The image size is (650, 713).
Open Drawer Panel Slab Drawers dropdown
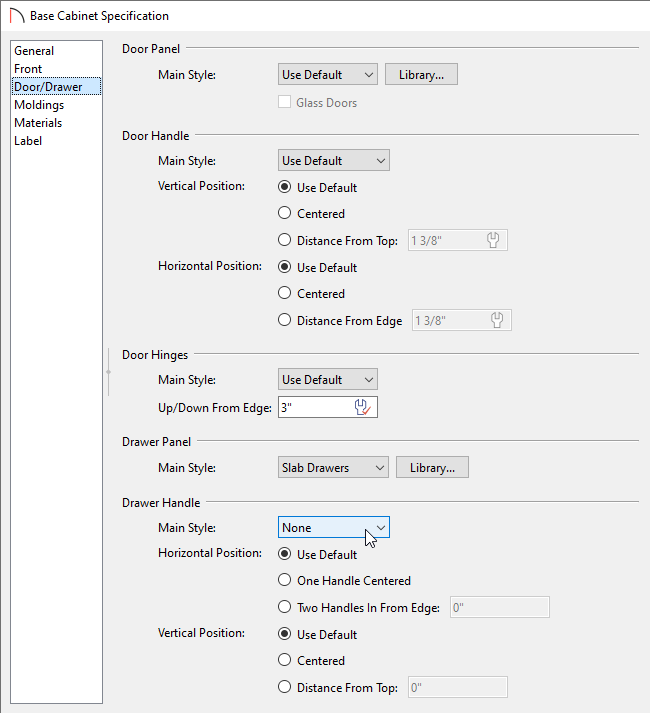click(333, 467)
